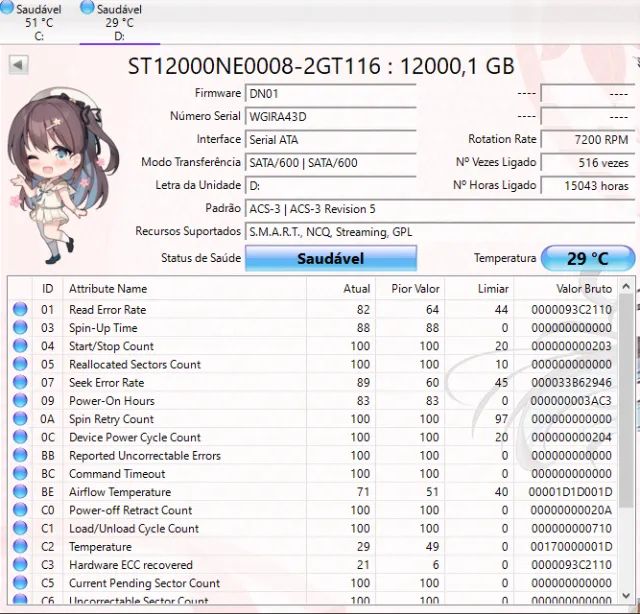Click the Nº Vezes Ligado field 516 vezes
This screenshot has width=640, height=614.
pyautogui.click(x=588, y=162)
